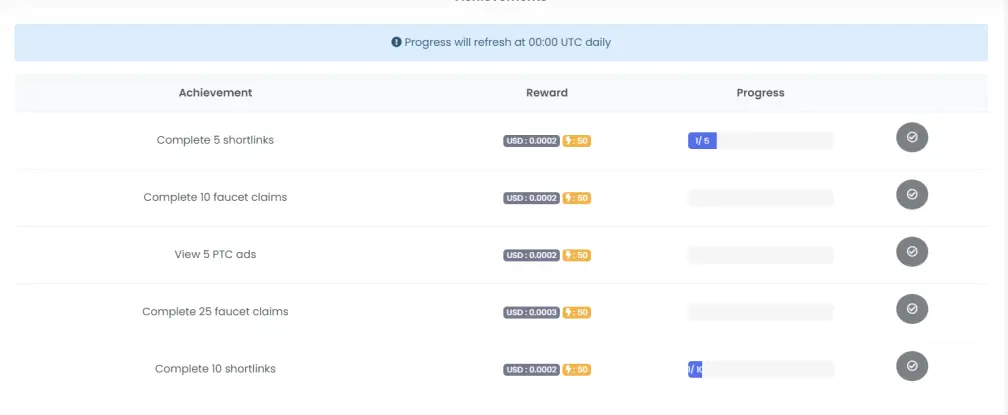Claim the Complete 10 shortlinks checkmark button
1008x415 pixels.
(x=912, y=366)
